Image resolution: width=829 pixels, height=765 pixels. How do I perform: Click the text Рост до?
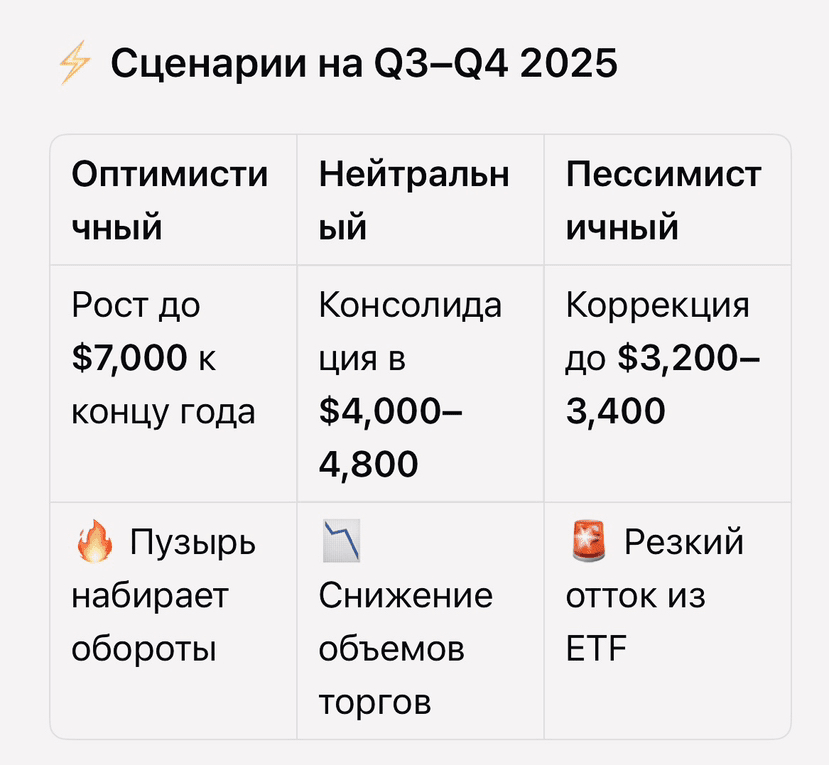point(136,305)
